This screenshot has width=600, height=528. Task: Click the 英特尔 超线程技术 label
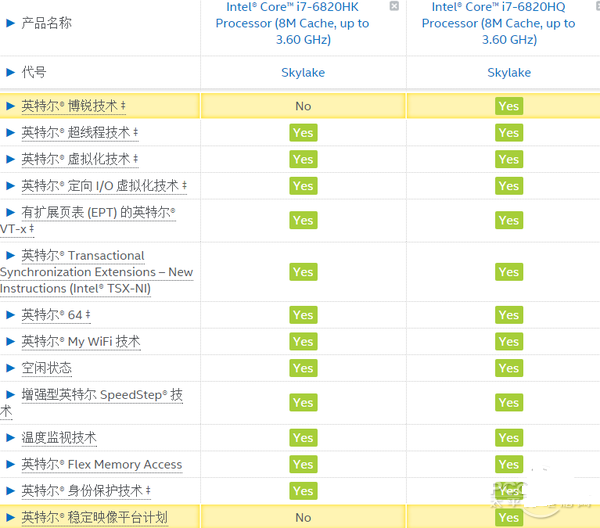pyautogui.click(x=80, y=132)
